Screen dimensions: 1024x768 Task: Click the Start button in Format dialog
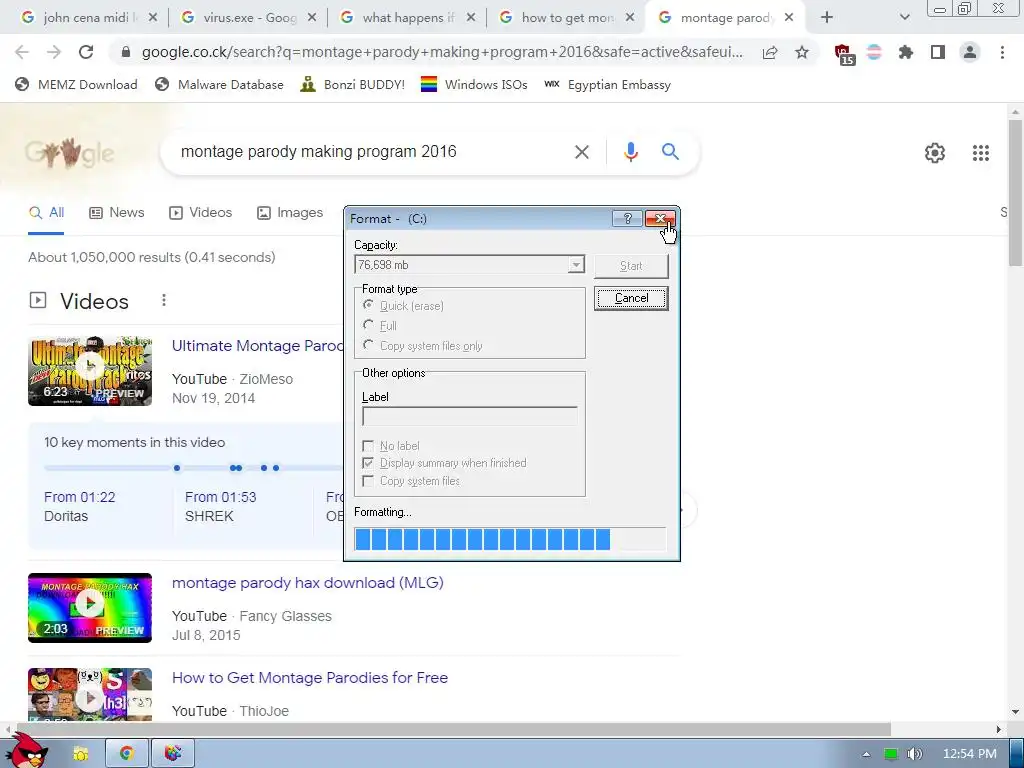632,266
